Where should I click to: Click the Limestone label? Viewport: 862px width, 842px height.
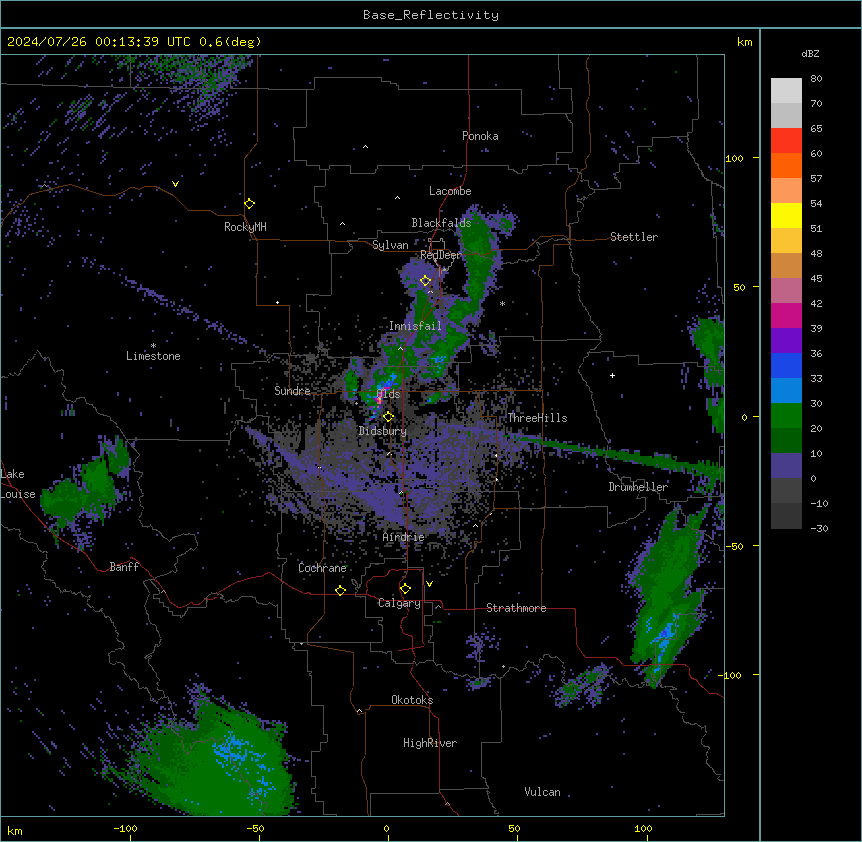point(153,356)
